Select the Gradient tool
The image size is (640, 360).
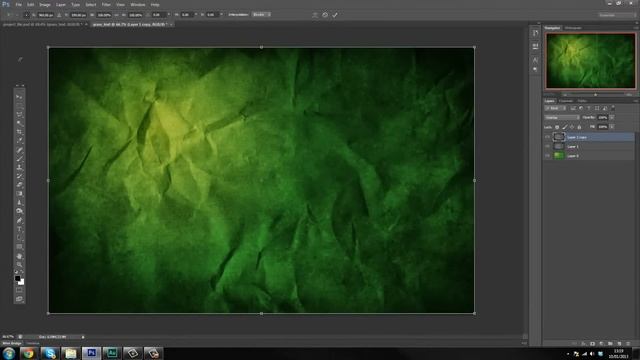click(19, 193)
